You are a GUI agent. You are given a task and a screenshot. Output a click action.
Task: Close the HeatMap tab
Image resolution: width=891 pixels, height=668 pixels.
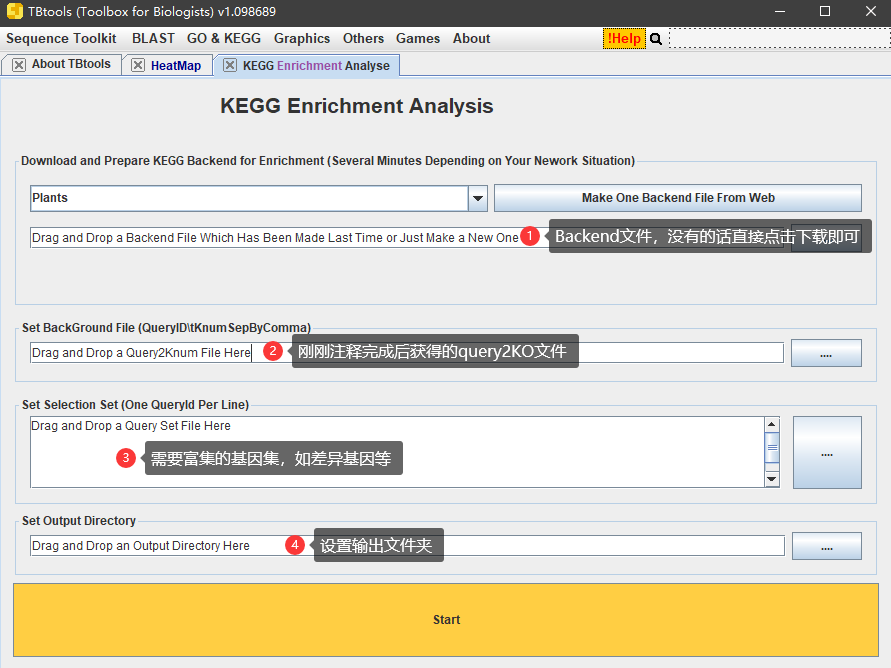(138, 65)
